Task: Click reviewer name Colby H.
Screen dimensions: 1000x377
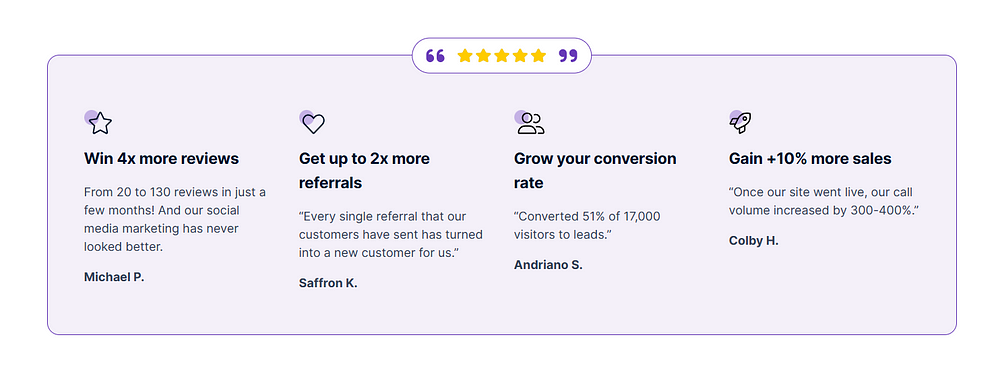Action: 754,240
